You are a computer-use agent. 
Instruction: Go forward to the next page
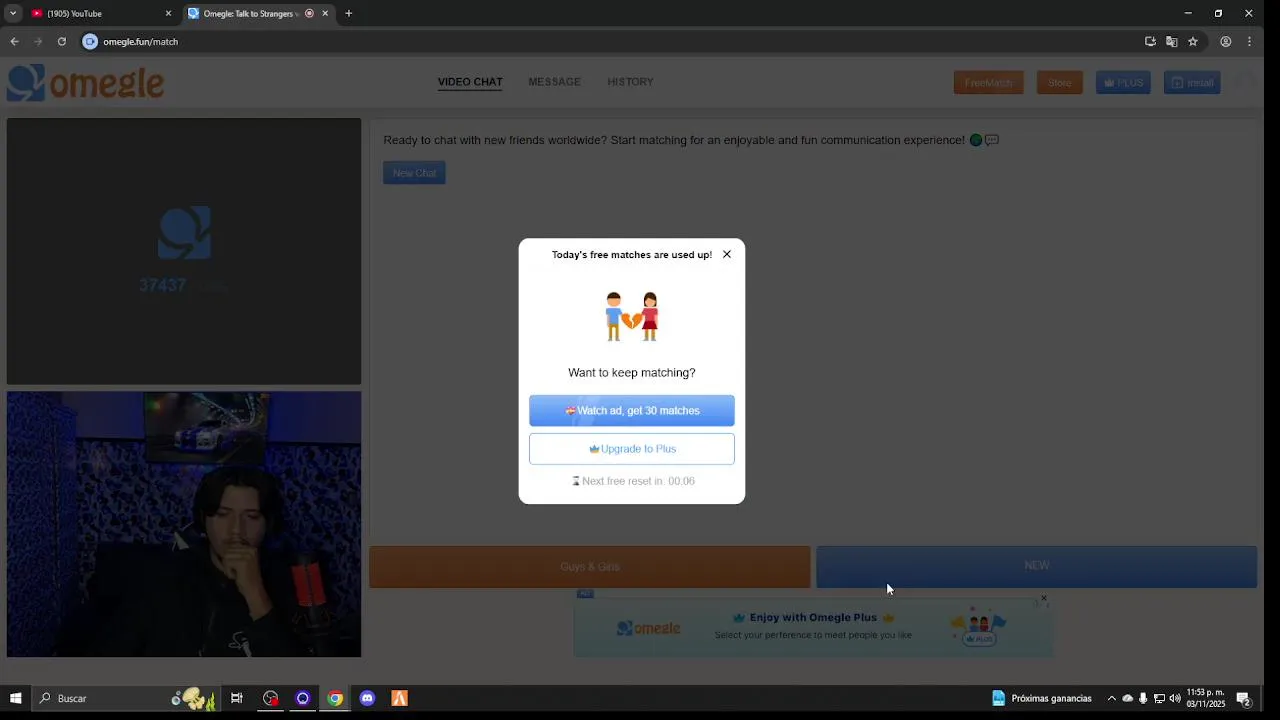[38, 42]
